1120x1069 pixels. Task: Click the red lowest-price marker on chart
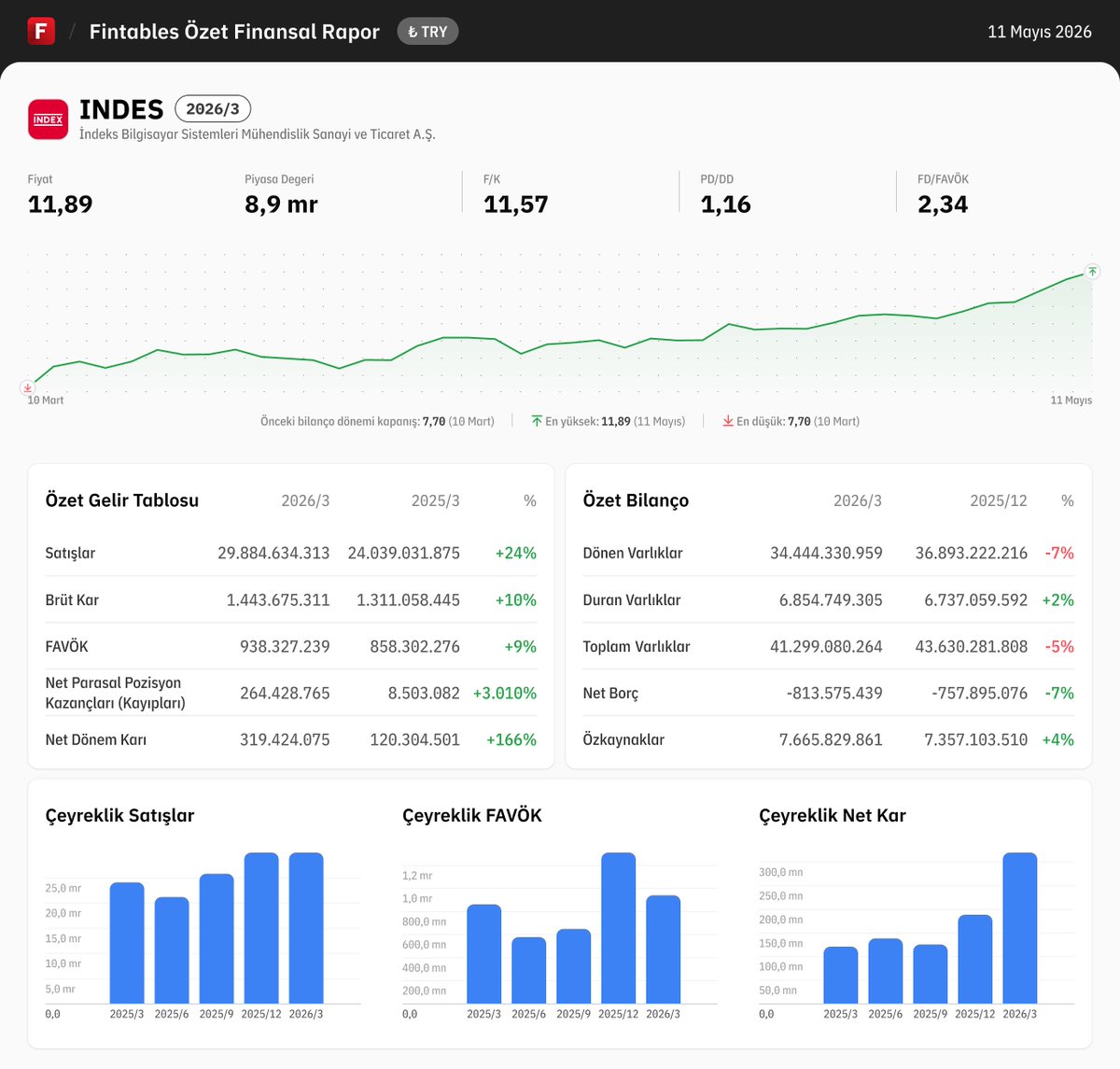click(x=28, y=387)
